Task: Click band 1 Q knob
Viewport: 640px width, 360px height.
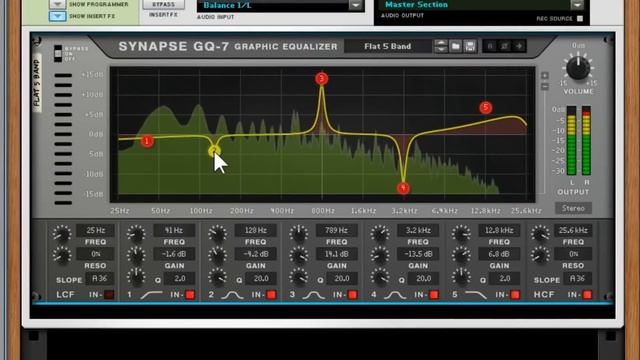Action: tap(136, 278)
